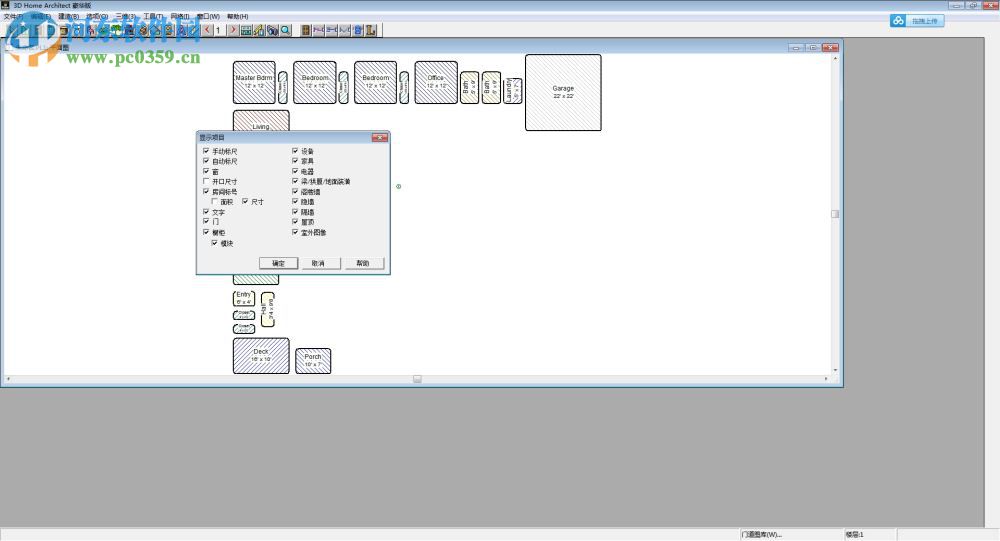The width and height of the screenshot is (1000, 541).
Task: Toggle the 梁/拱腹/地面装潢 checkbox
Action: pyautogui.click(x=295, y=181)
